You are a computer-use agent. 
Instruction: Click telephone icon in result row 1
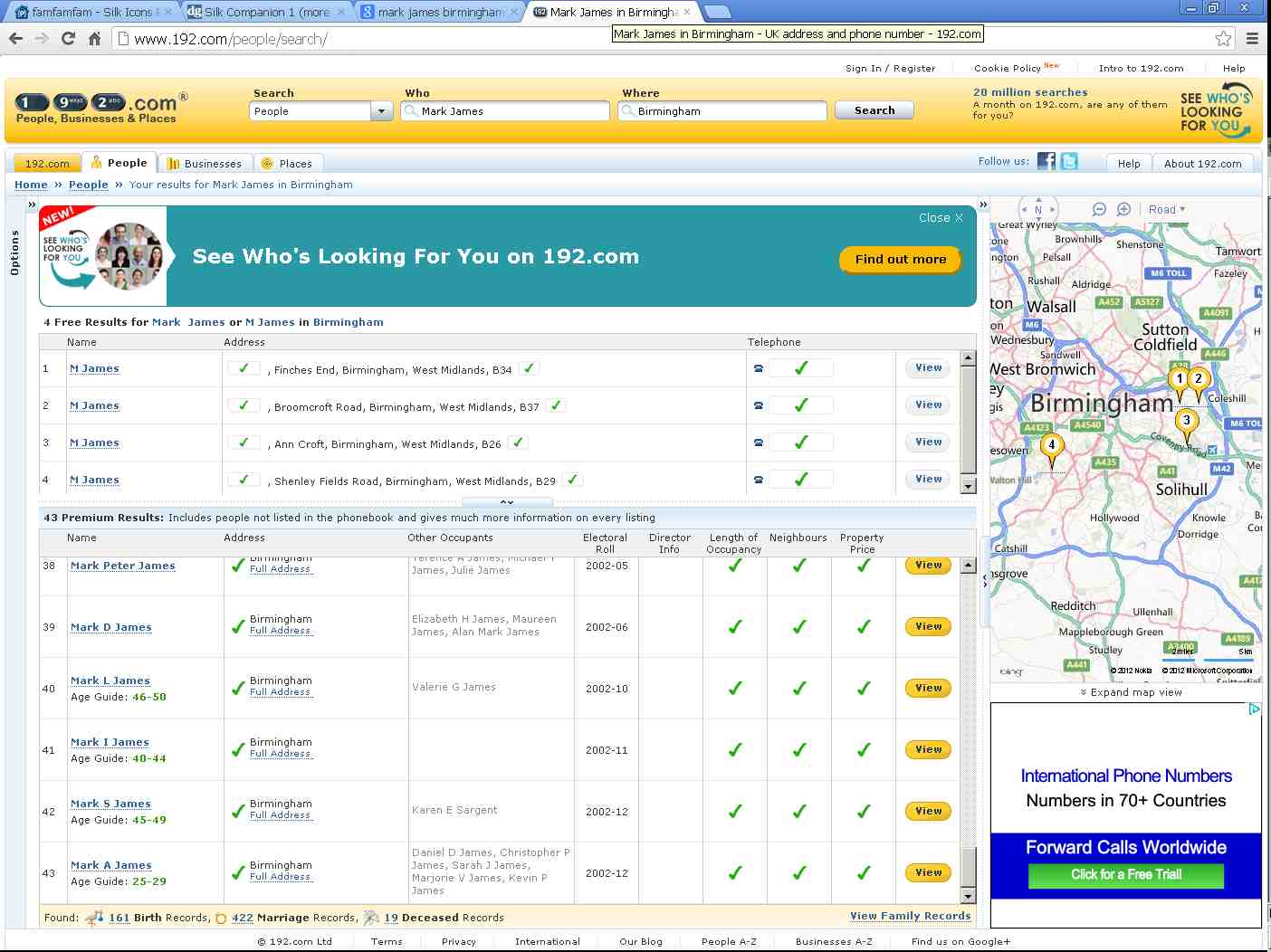point(759,368)
